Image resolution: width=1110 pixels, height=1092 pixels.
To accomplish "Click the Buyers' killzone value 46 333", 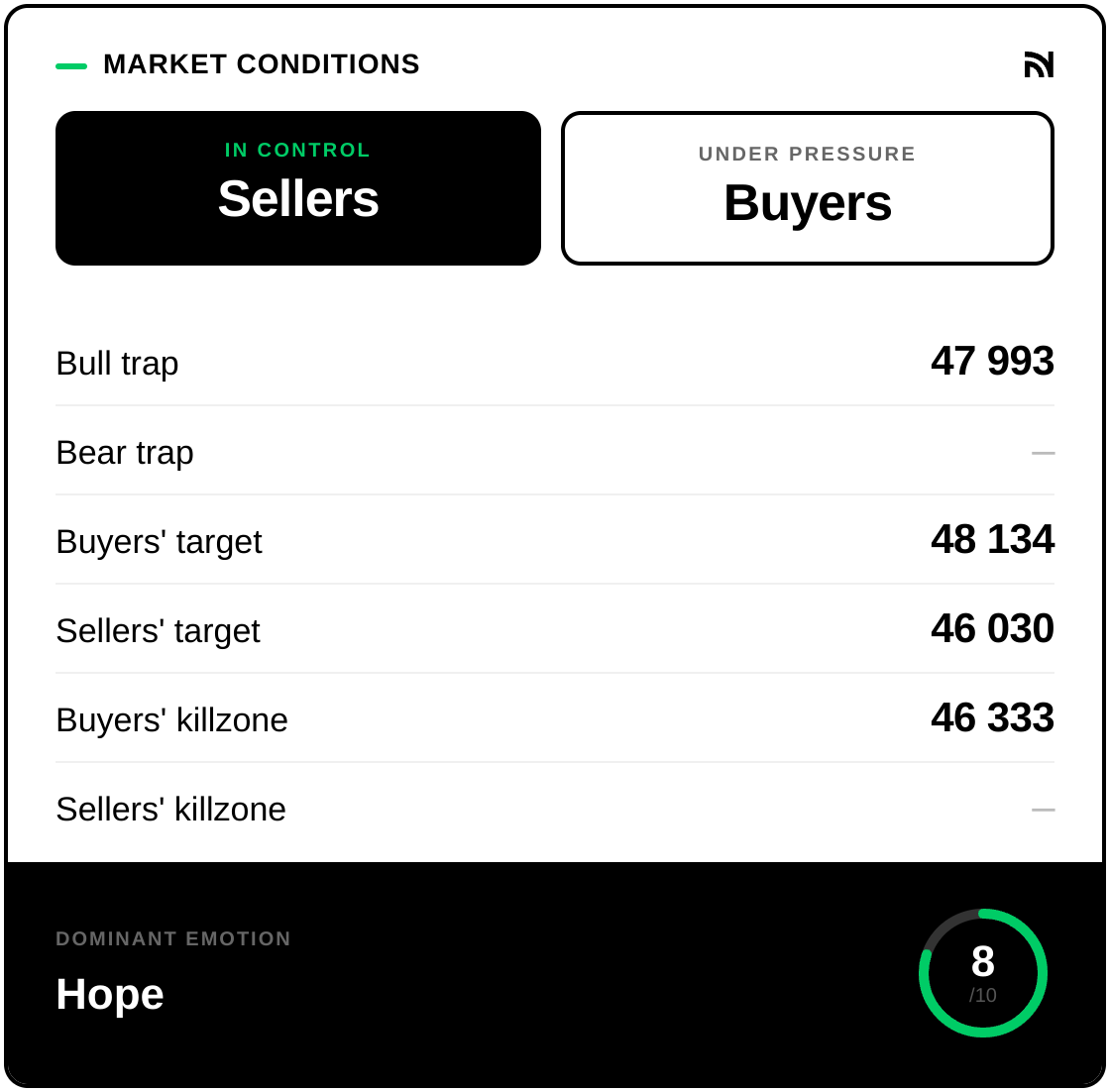I will pyautogui.click(x=992, y=718).
